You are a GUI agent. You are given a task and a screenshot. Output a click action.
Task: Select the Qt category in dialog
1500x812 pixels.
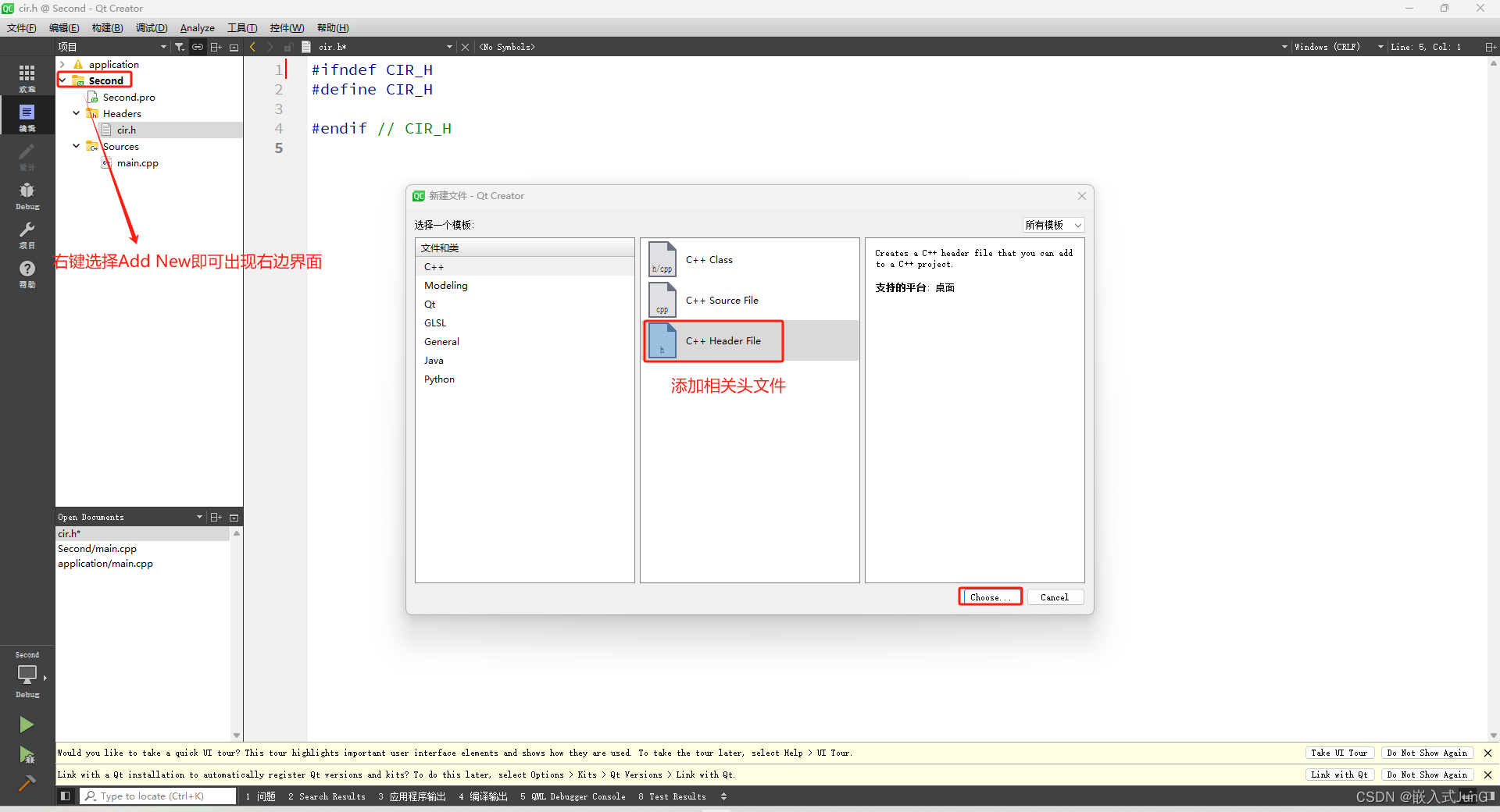pos(524,304)
